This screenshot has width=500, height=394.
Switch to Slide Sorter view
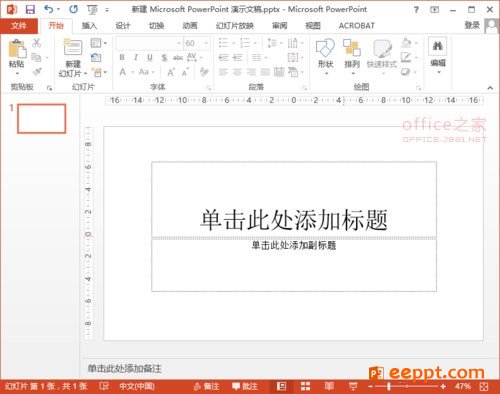tap(305, 386)
